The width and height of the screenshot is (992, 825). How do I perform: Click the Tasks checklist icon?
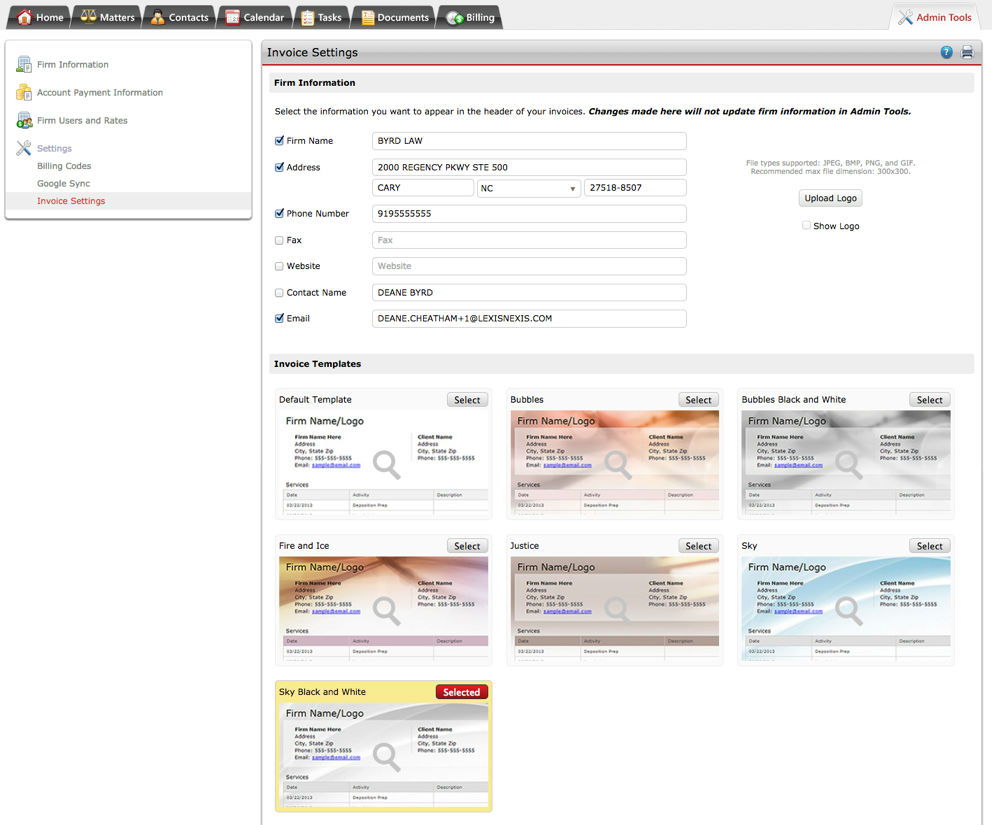[x=307, y=17]
